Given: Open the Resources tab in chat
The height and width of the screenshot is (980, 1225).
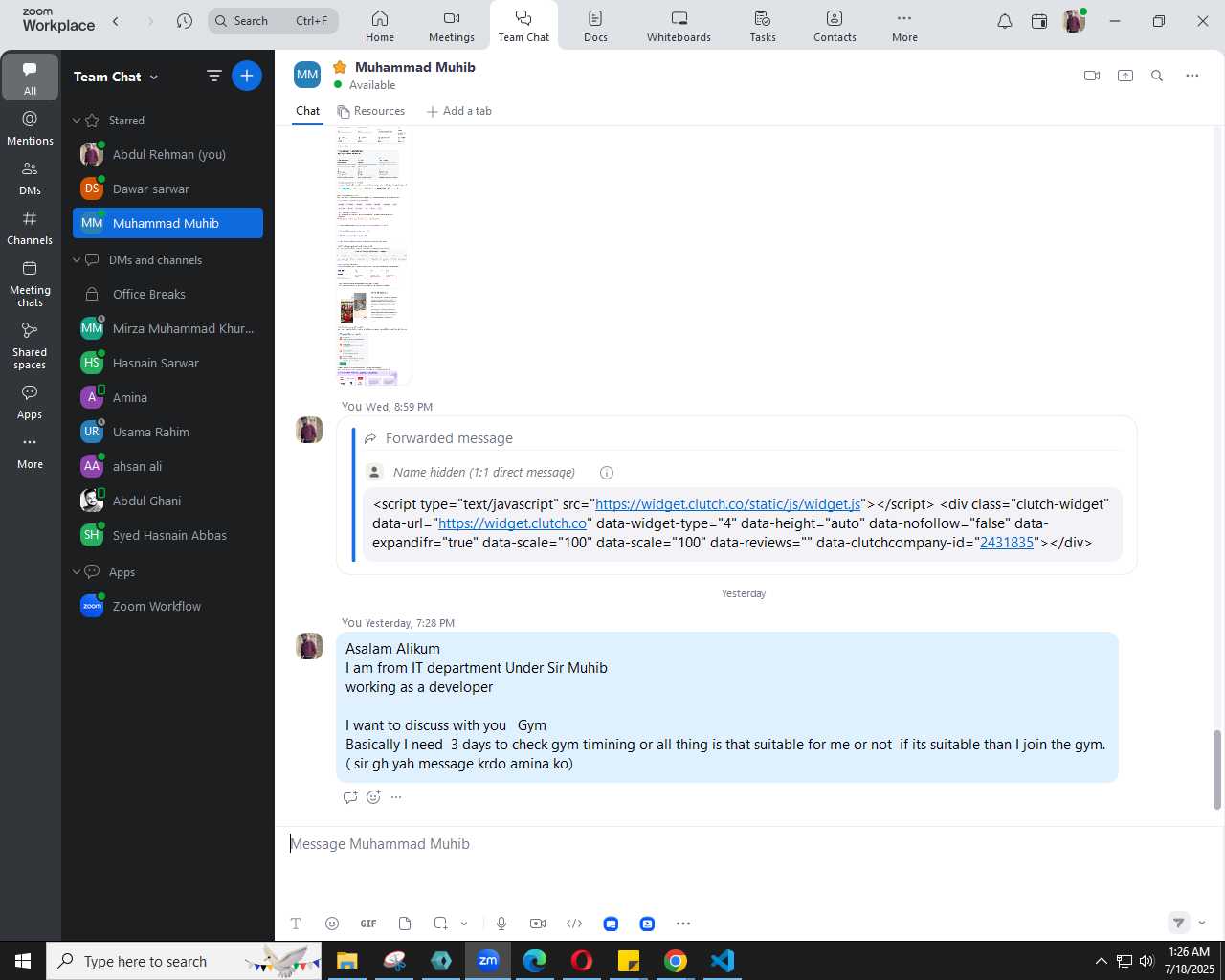Looking at the screenshot, I should pyautogui.click(x=371, y=111).
